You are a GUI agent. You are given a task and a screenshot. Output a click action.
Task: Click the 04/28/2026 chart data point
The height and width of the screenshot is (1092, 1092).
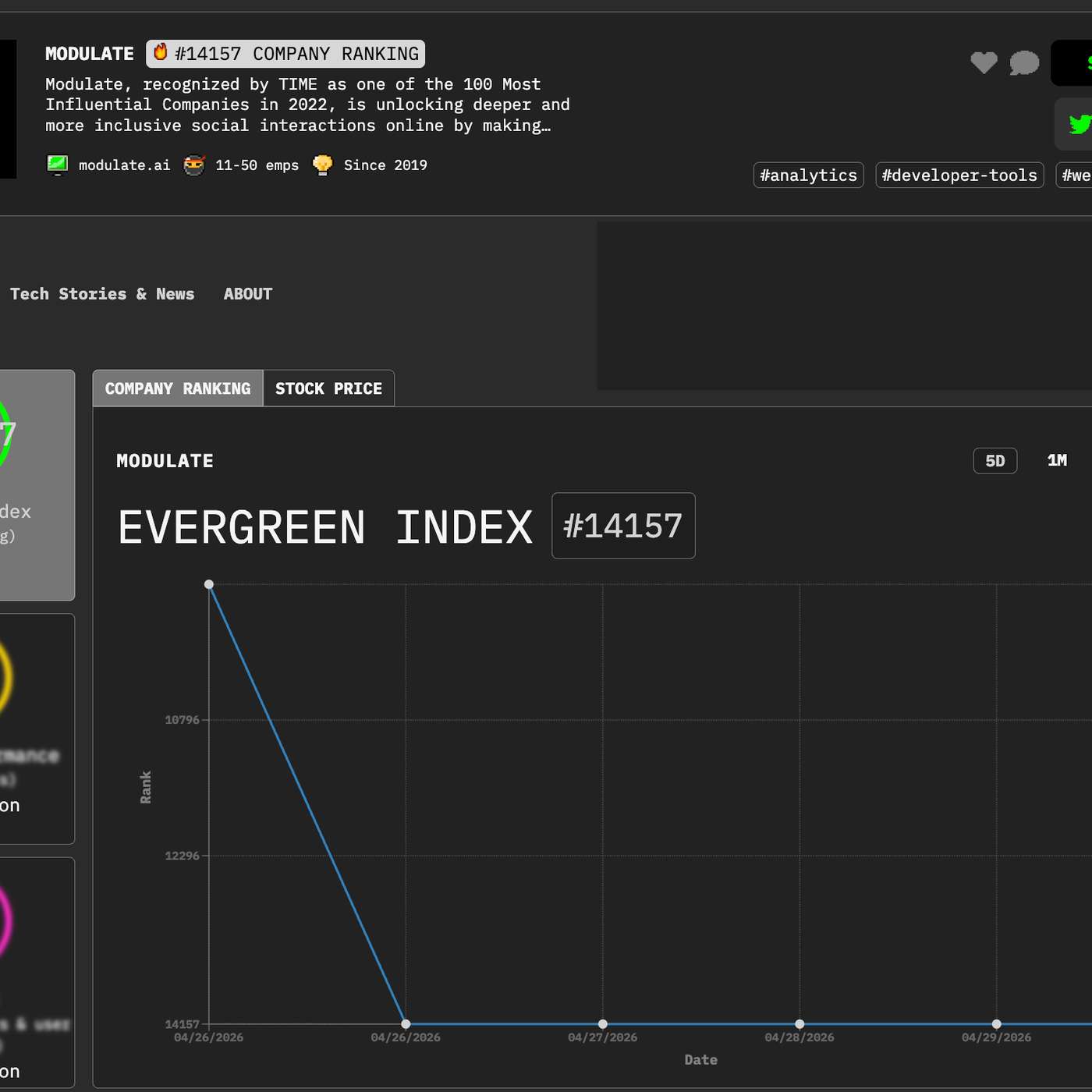pyautogui.click(x=799, y=1024)
